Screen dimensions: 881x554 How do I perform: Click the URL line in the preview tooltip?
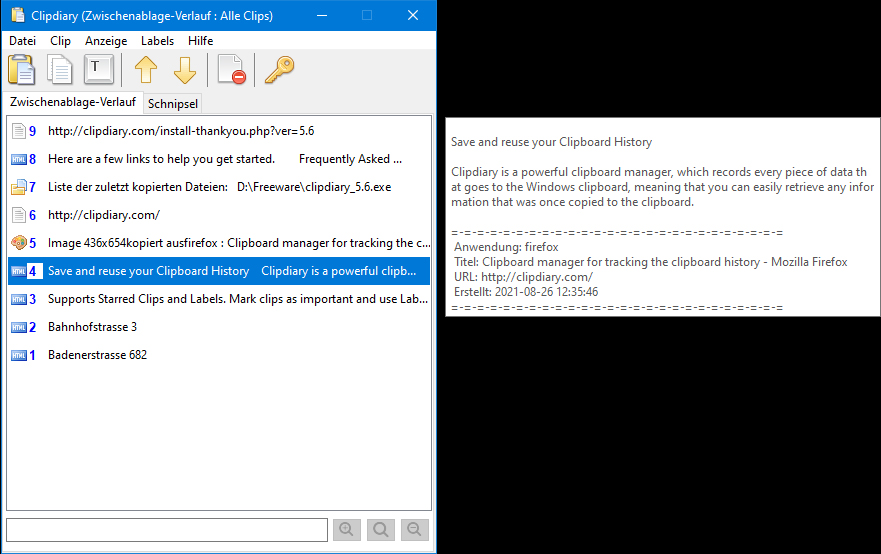523,277
